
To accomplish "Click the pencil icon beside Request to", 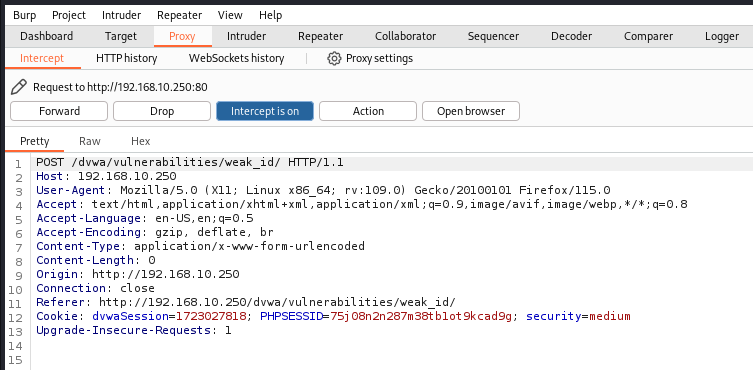I will (x=19, y=87).
